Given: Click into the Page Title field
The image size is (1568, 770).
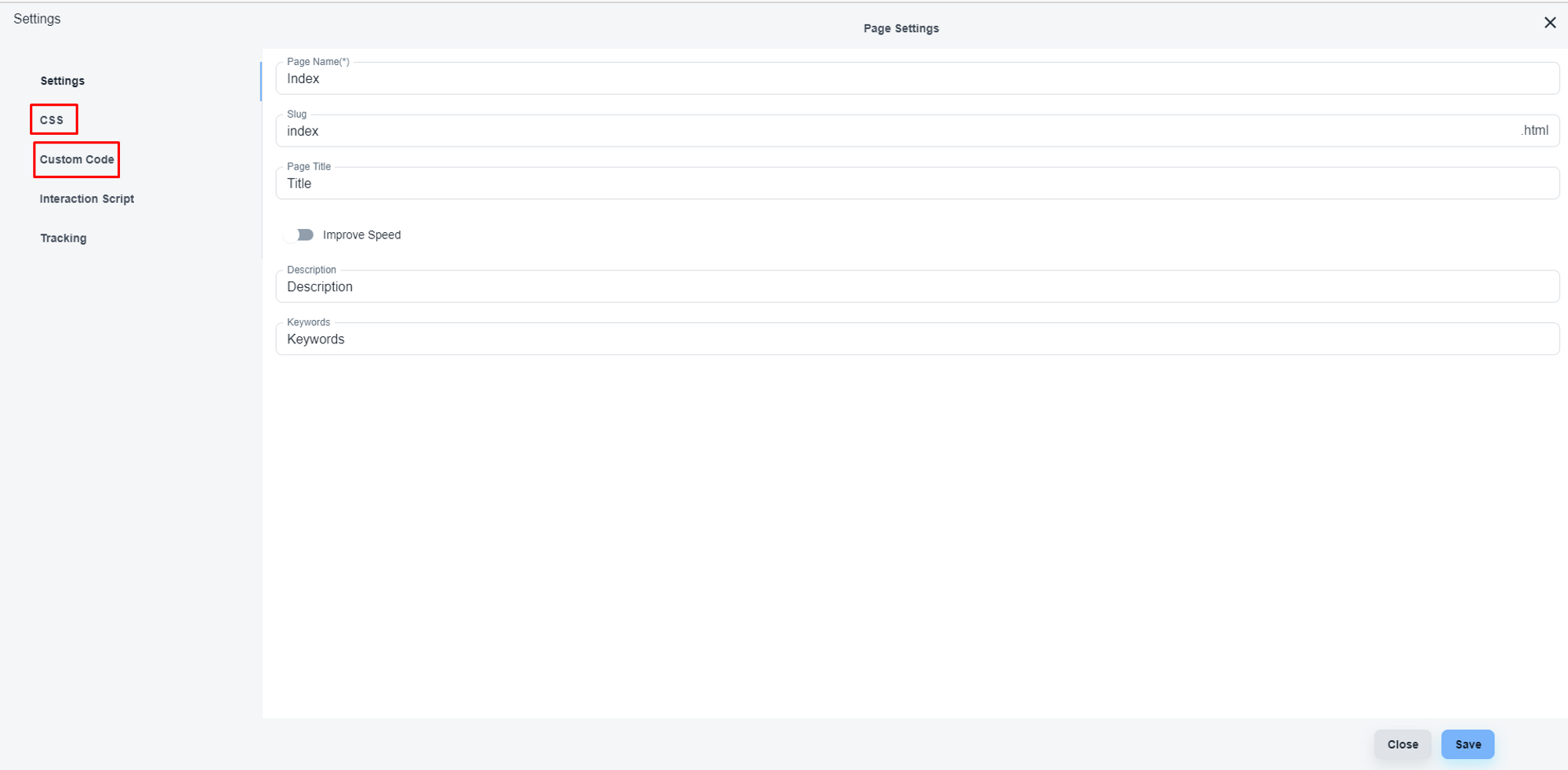Looking at the screenshot, I should [916, 184].
